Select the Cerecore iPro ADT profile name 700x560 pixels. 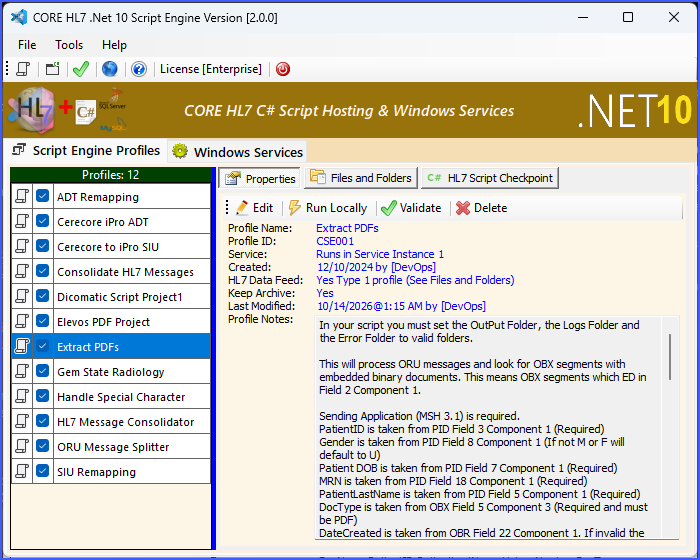[103, 222]
